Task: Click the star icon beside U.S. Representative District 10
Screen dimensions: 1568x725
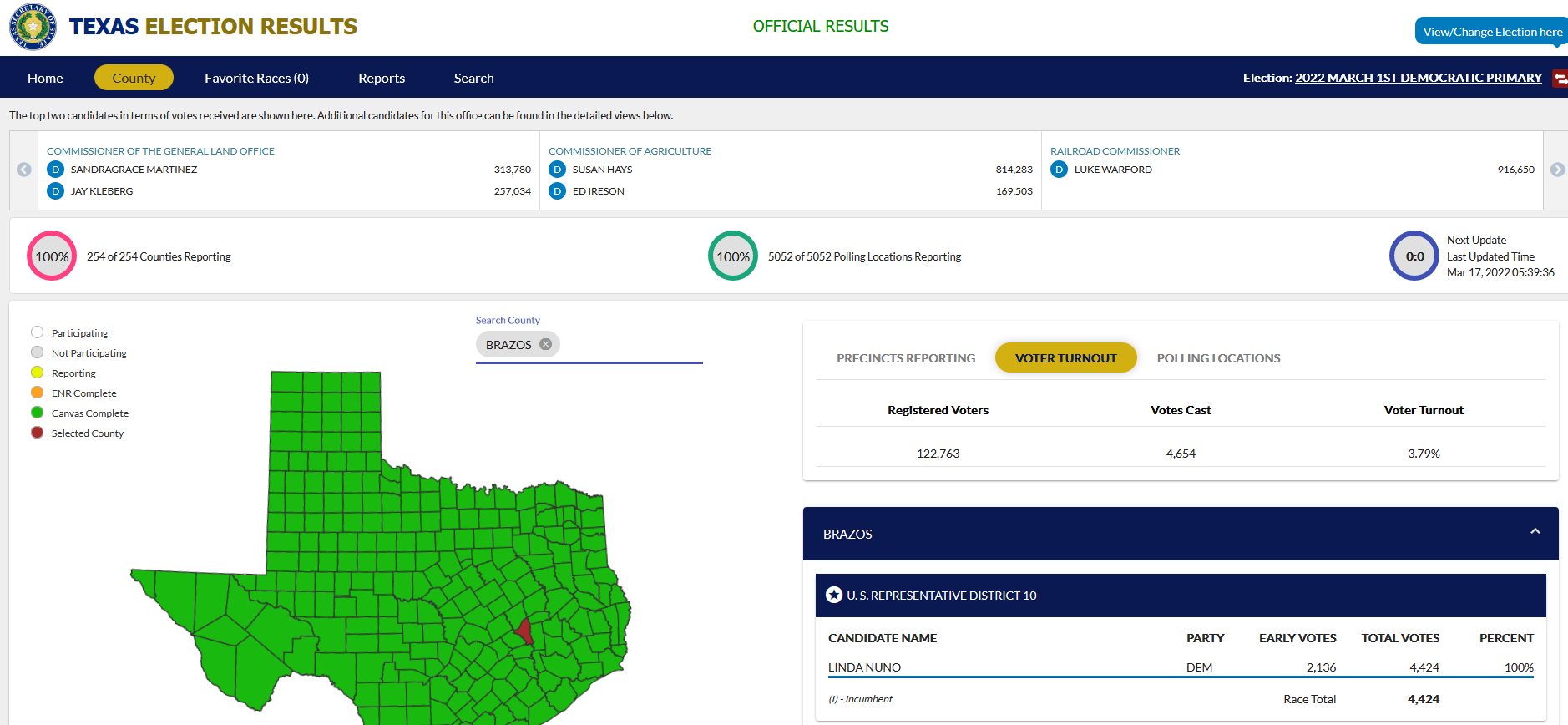Action: tap(833, 595)
